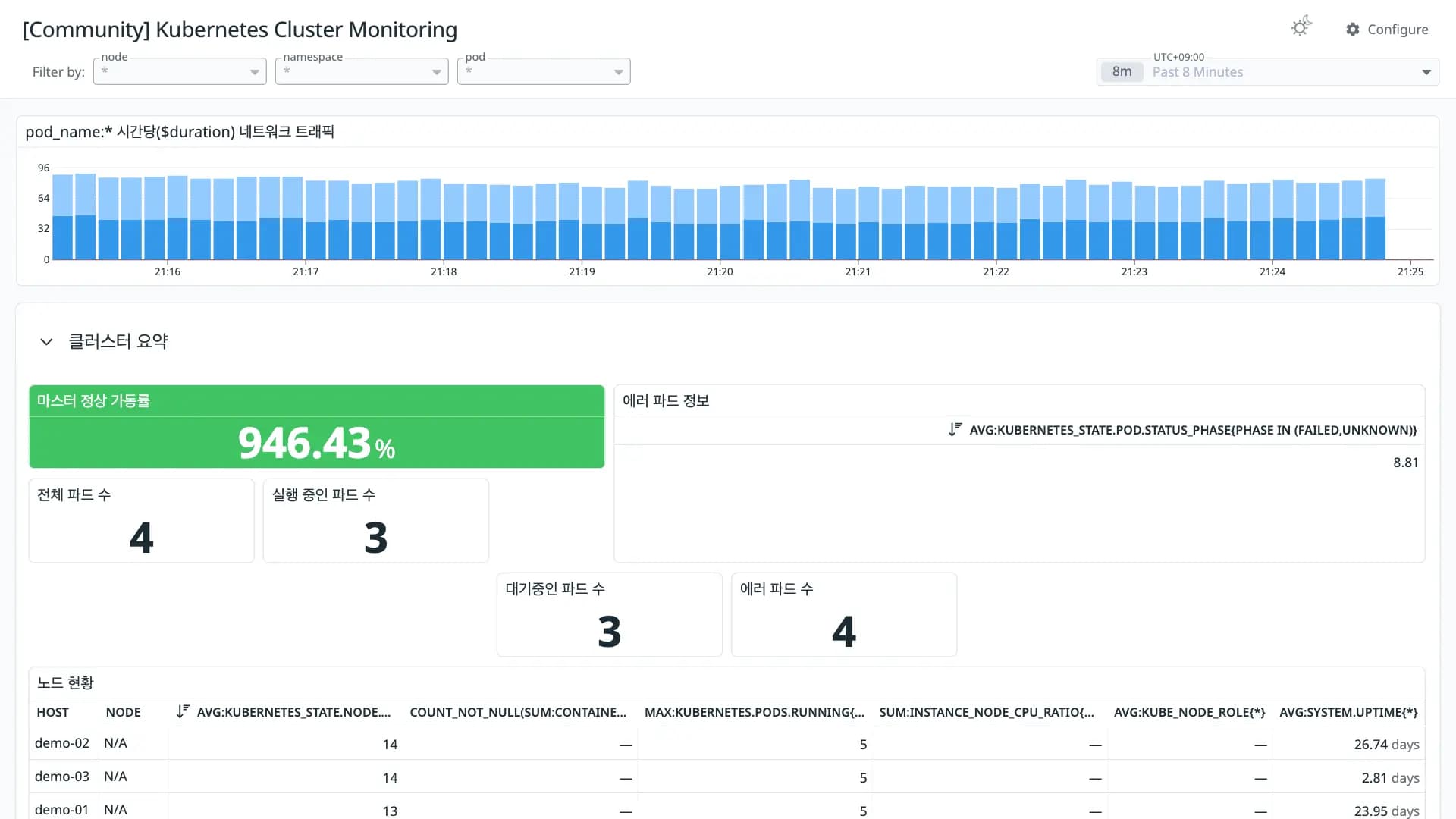Click sort icon beside AVG:KUBERNETES_STATE.NODE column

pos(183,711)
